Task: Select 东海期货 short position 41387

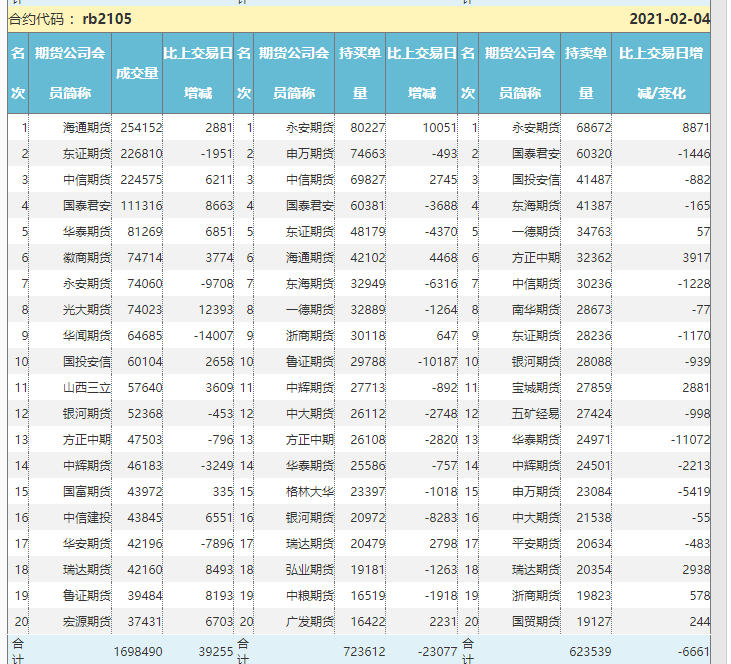Action: click(593, 206)
